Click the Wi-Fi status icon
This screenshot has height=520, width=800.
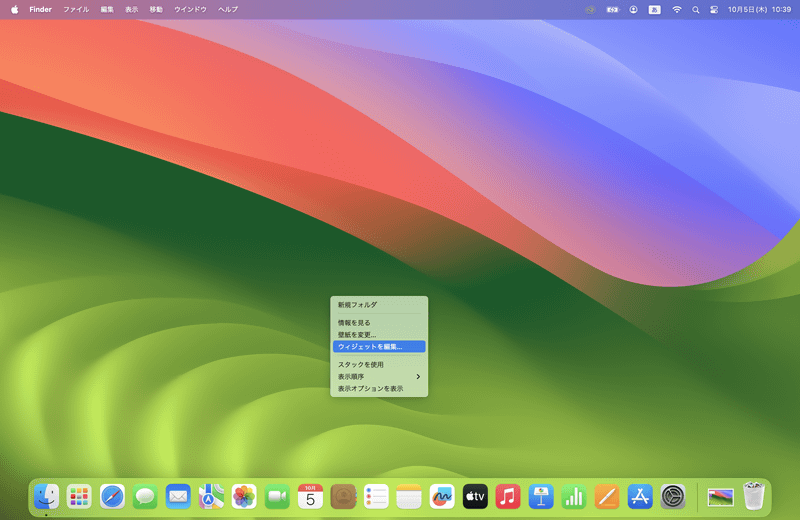pyautogui.click(x=677, y=9)
